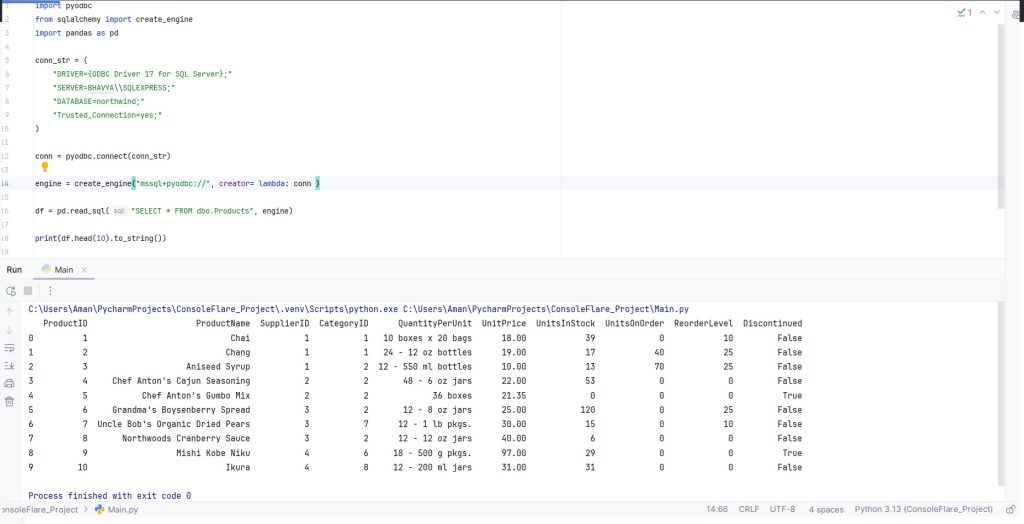Change the UTF-8 file encoding
The height and width of the screenshot is (524, 1024).
click(782, 510)
